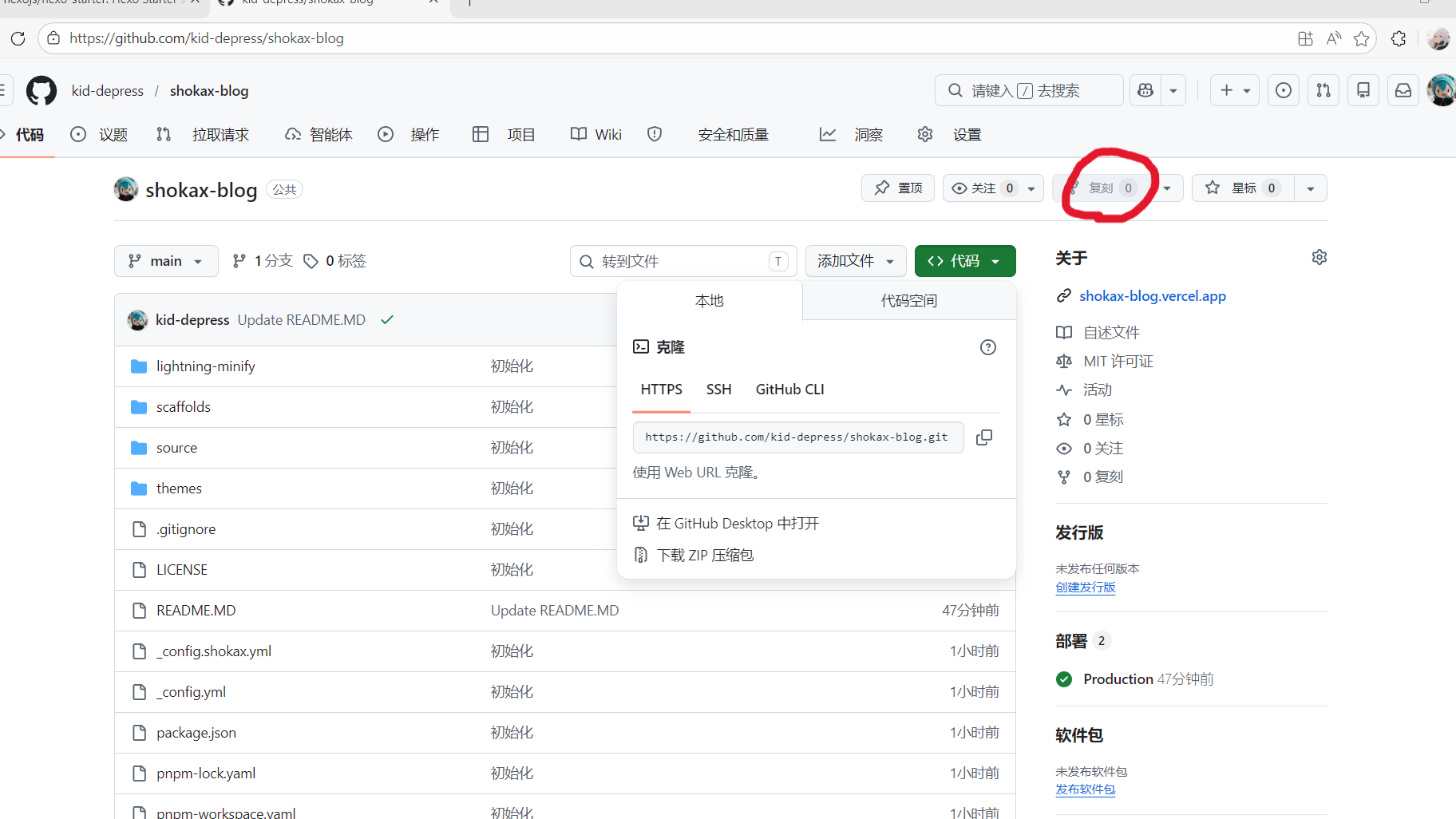Pin the repository with 置顶 button

(898, 188)
